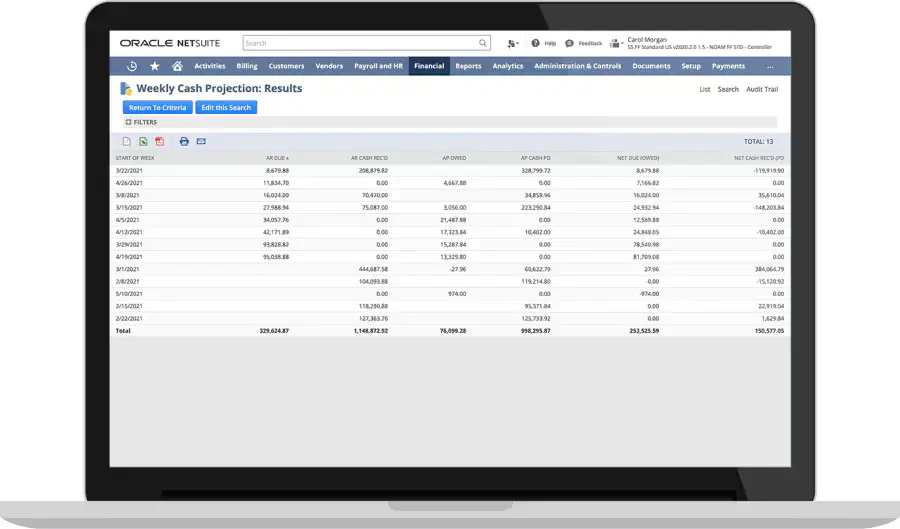This screenshot has height=529, width=900.
Task: Expand the FILTERS section
Action: pyautogui.click(x=141, y=122)
